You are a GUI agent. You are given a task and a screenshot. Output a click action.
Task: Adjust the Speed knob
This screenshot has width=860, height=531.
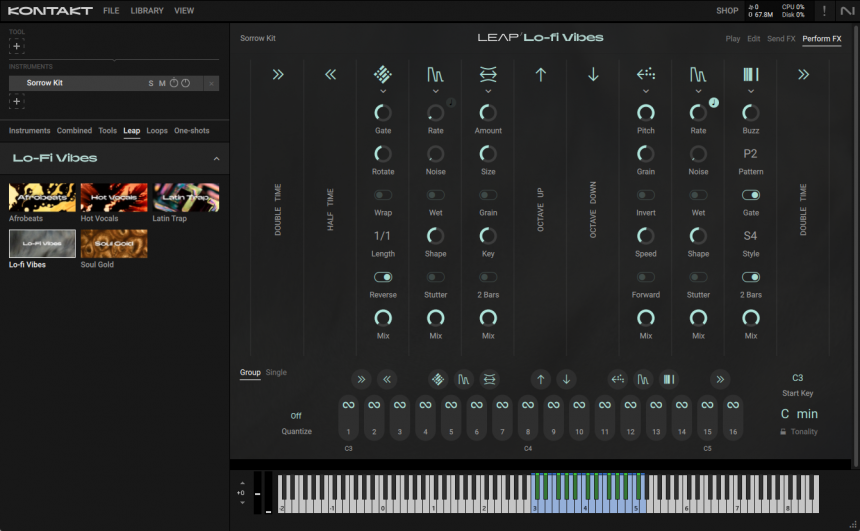646,236
